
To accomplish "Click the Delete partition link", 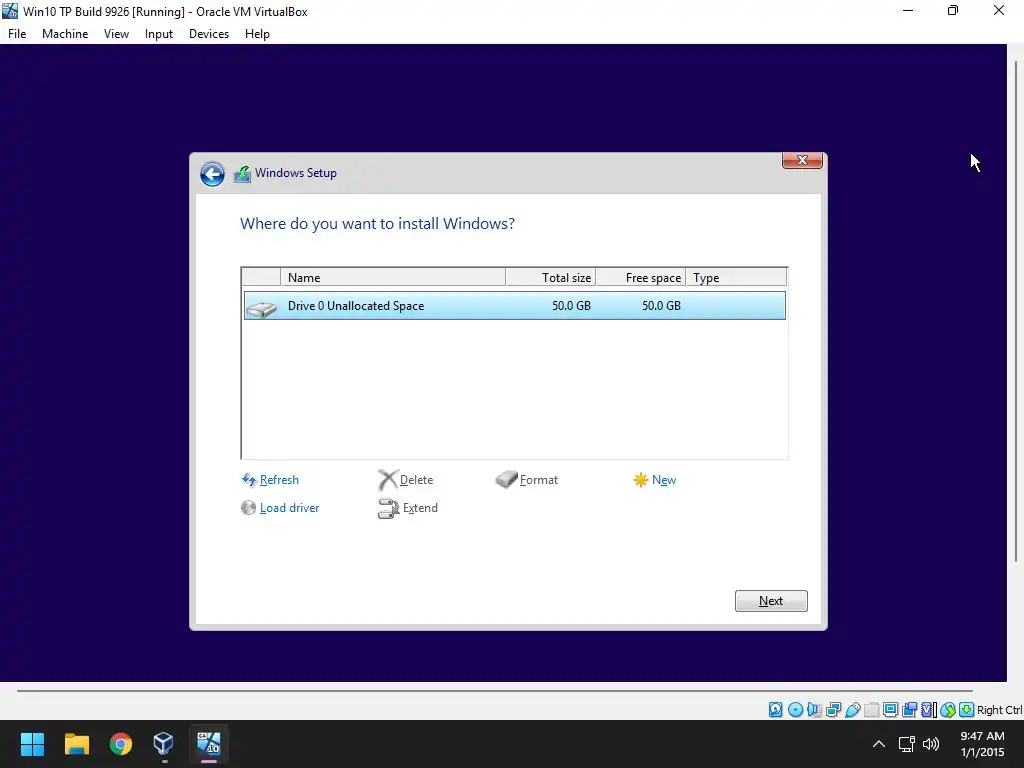I will [x=417, y=480].
